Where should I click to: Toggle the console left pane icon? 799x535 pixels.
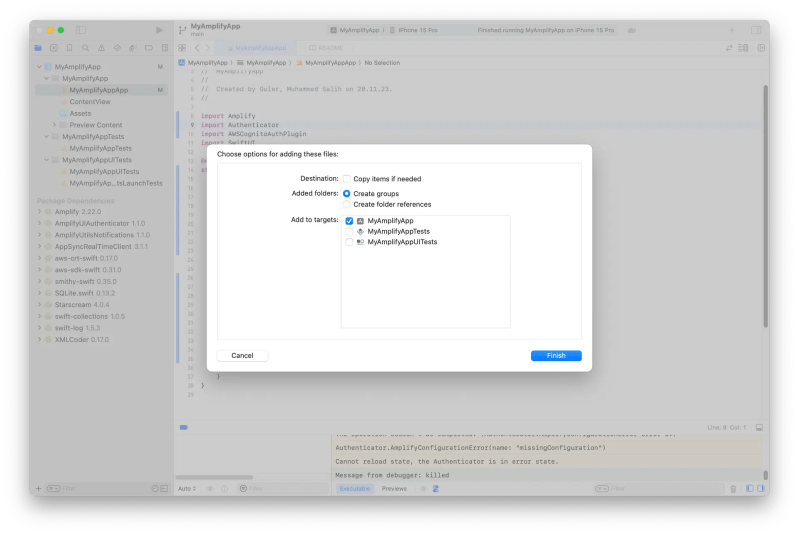click(x=750, y=489)
